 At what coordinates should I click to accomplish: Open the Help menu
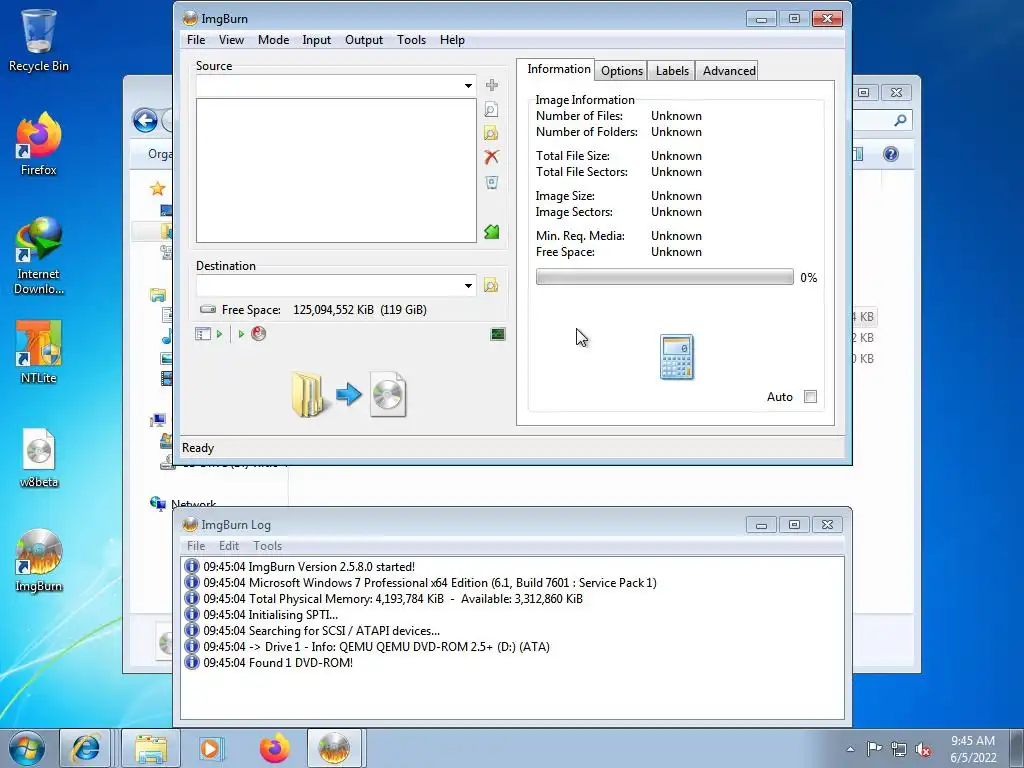click(x=452, y=40)
